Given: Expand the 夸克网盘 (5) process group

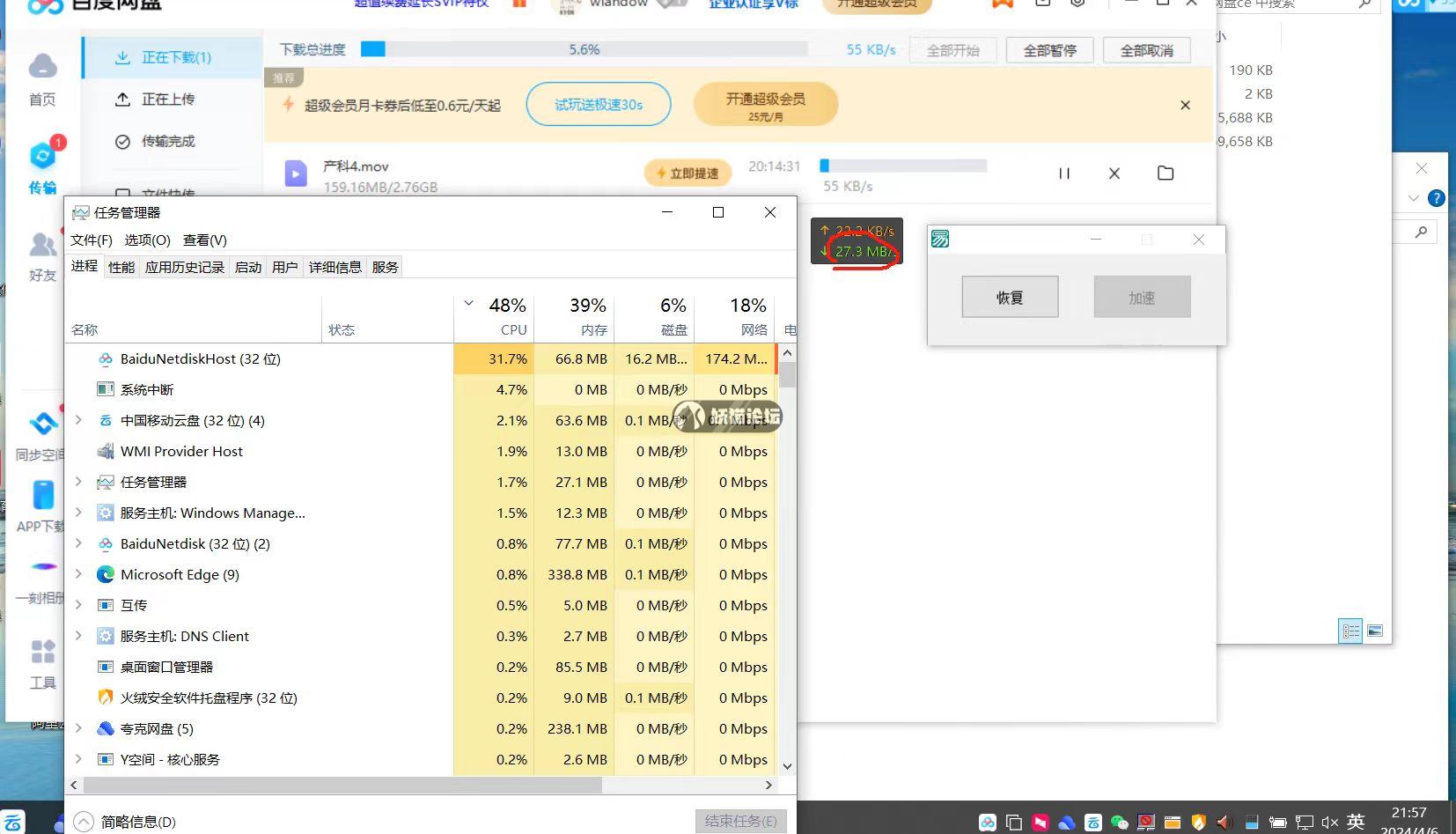Looking at the screenshot, I should [78, 728].
